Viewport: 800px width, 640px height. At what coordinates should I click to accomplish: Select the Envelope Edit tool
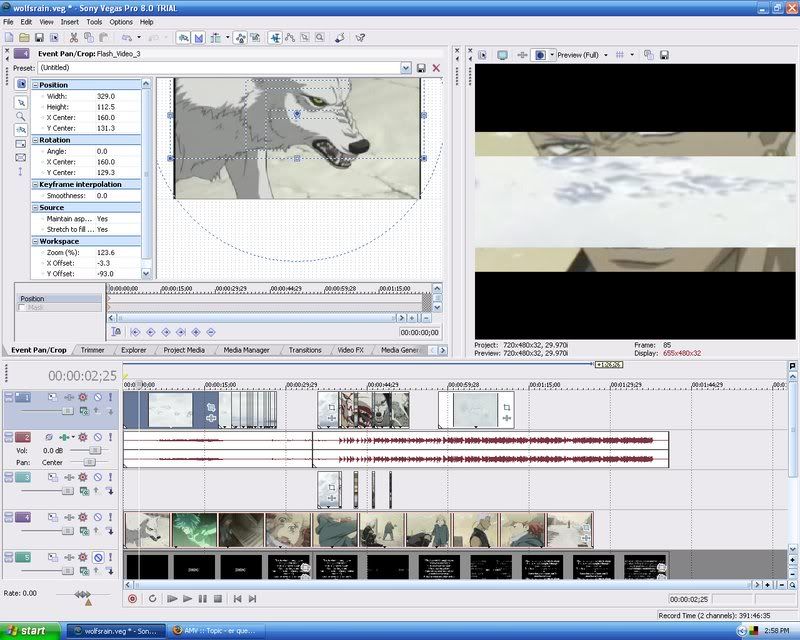(290, 37)
